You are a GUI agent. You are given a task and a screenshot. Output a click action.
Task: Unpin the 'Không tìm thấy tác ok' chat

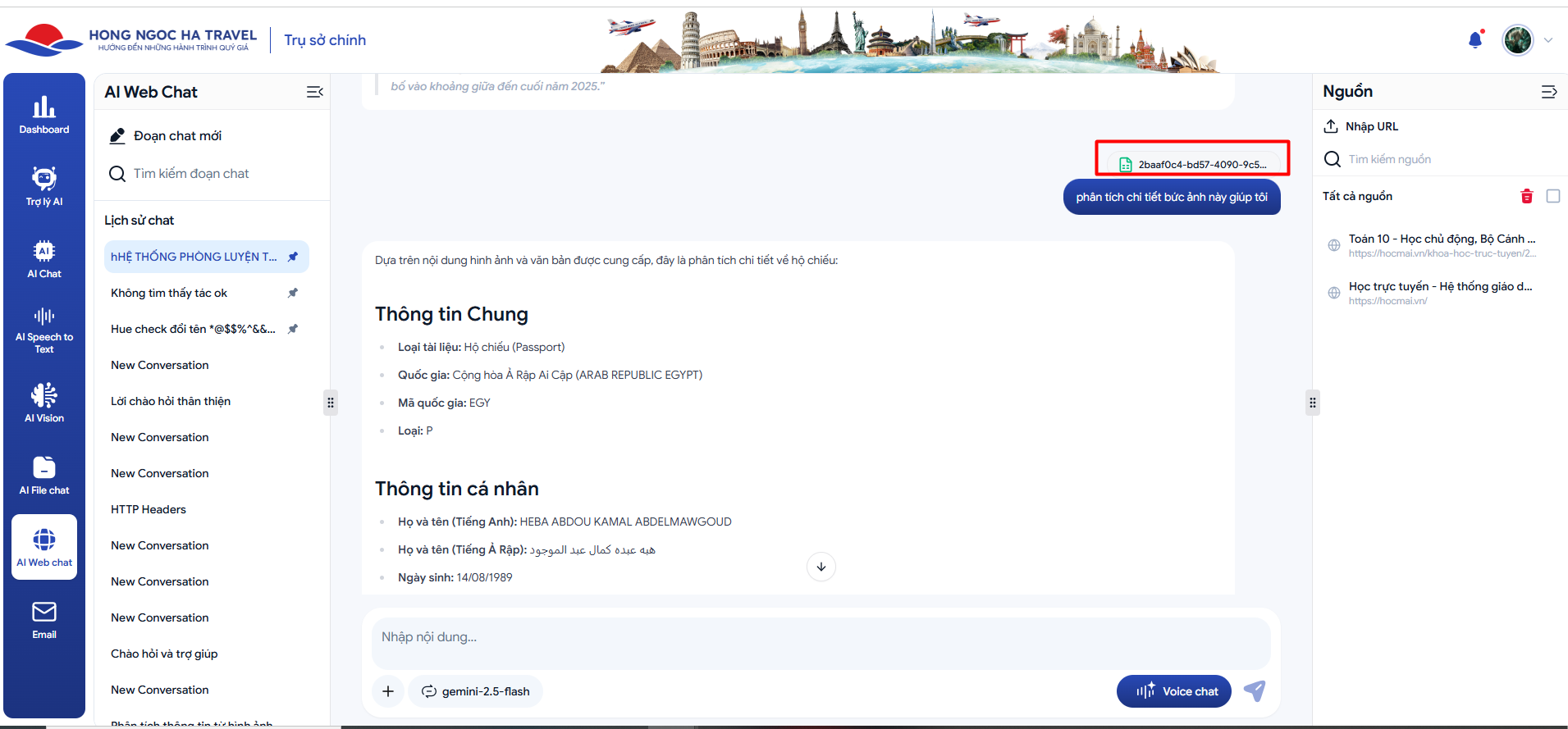(293, 293)
